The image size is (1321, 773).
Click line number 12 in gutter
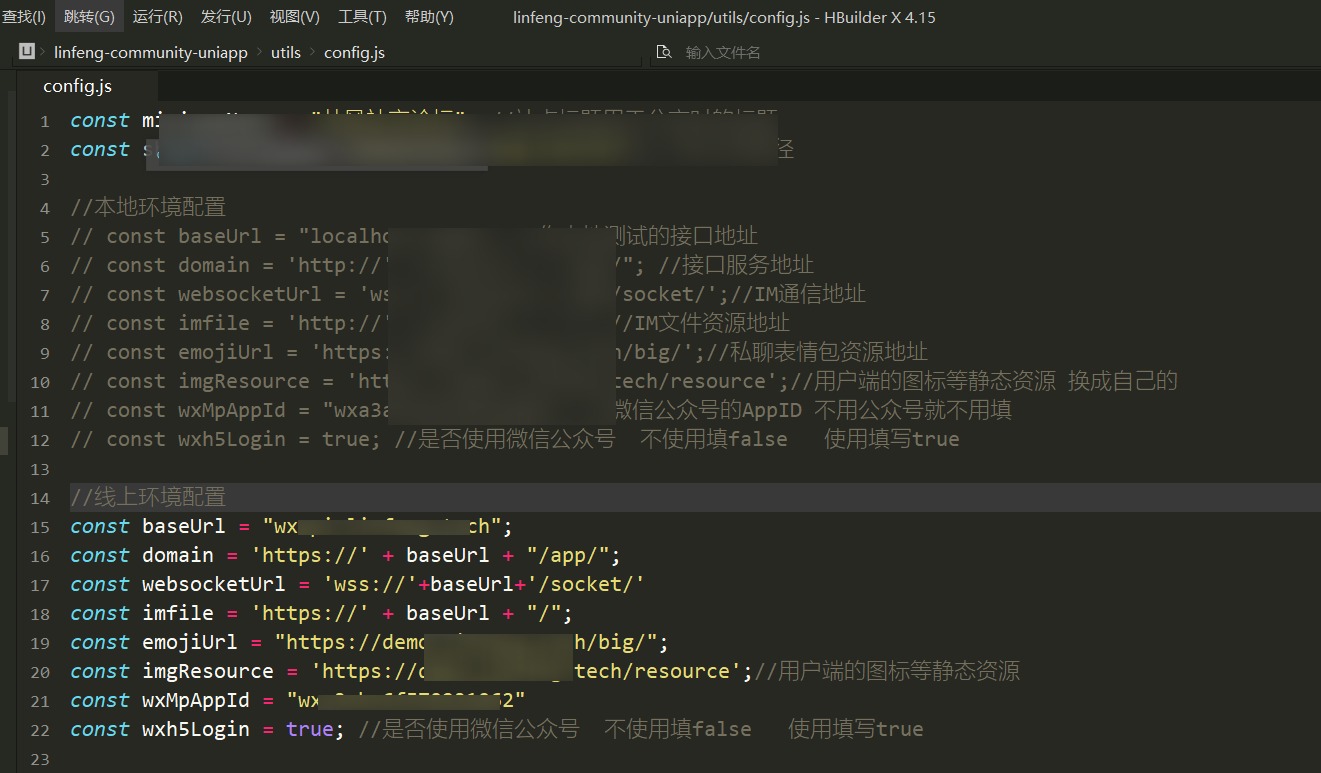coord(40,440)
